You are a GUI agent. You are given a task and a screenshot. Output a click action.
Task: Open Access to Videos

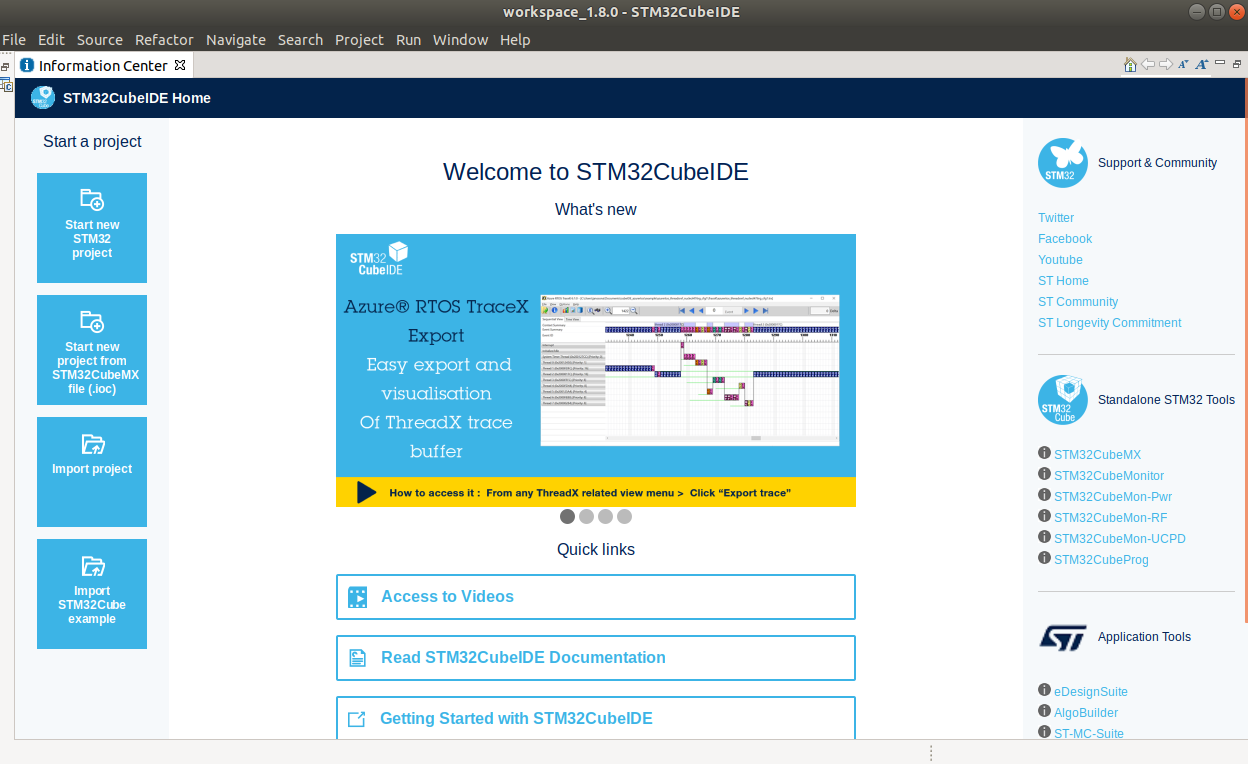447,595
